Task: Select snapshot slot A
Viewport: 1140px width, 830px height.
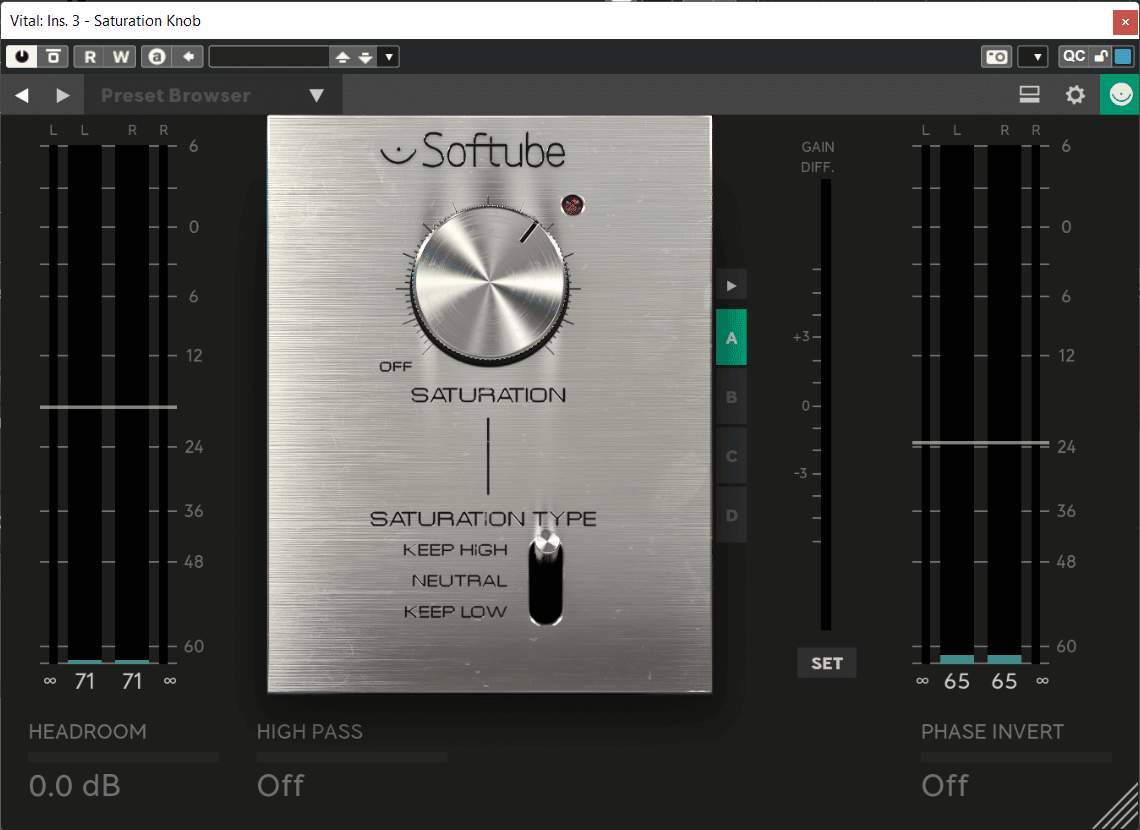Action: tap(731, 337)
